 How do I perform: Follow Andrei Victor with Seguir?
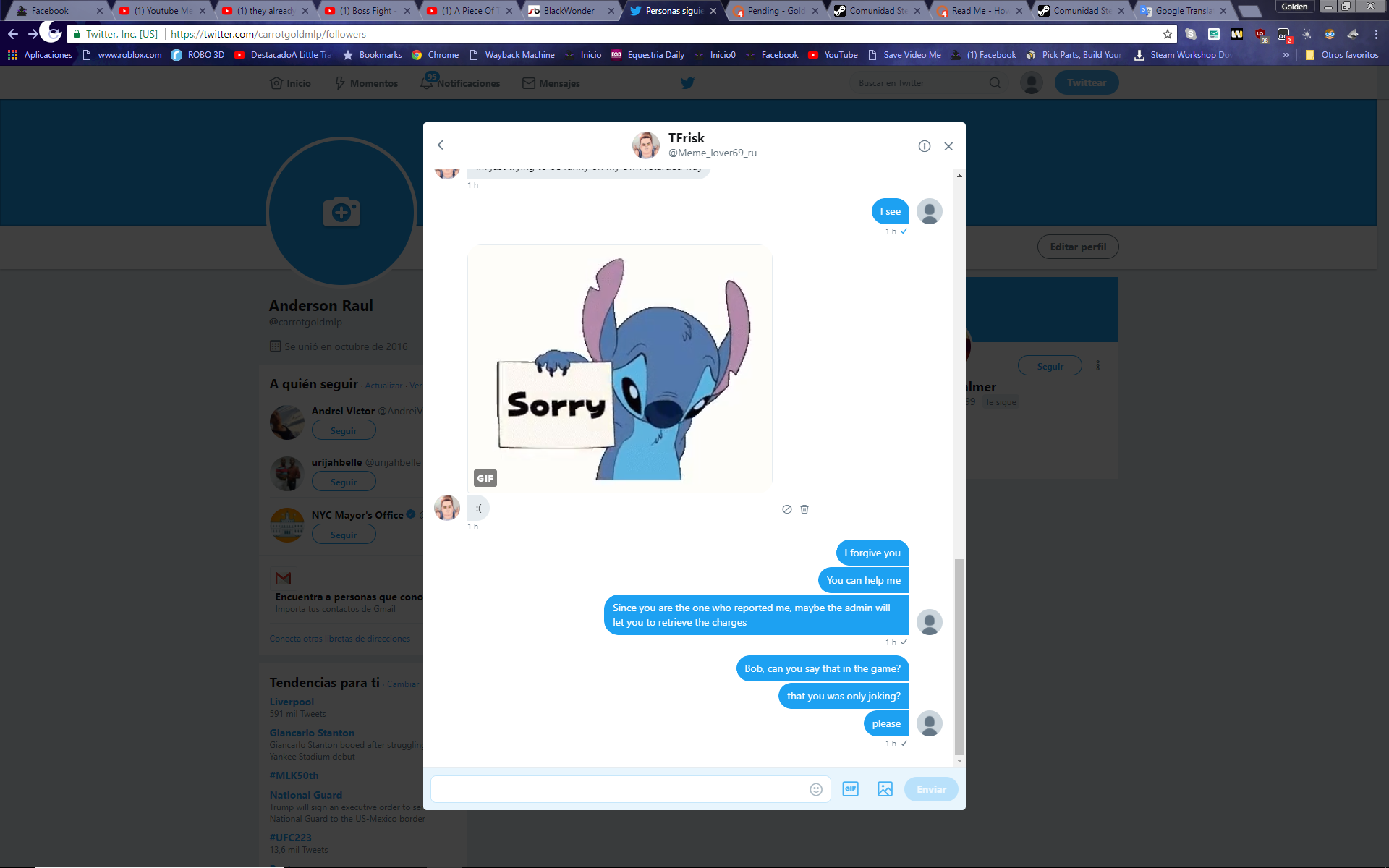point(344,430)
